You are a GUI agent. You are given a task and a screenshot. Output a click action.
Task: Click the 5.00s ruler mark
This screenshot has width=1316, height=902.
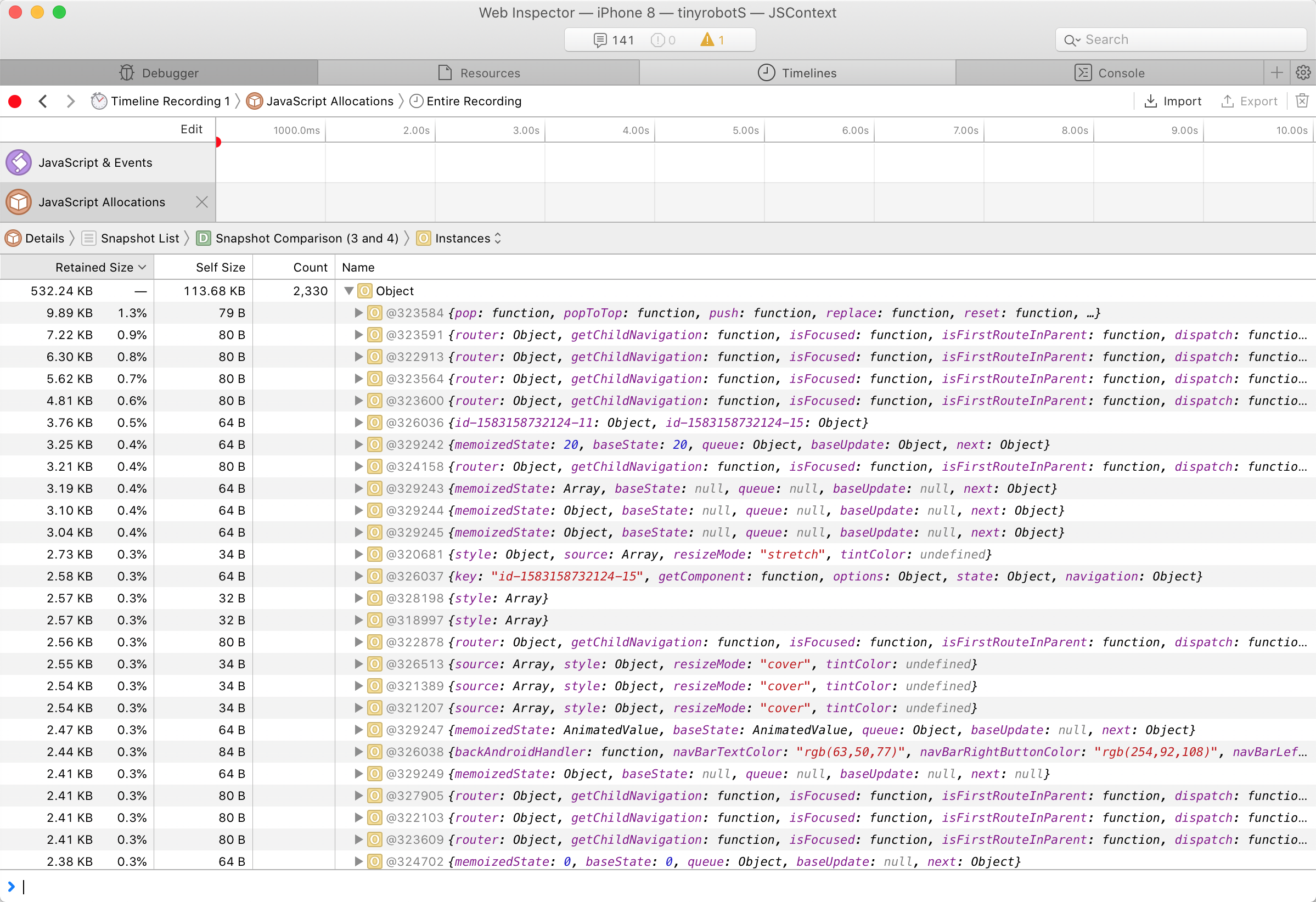tap(745, 130)
